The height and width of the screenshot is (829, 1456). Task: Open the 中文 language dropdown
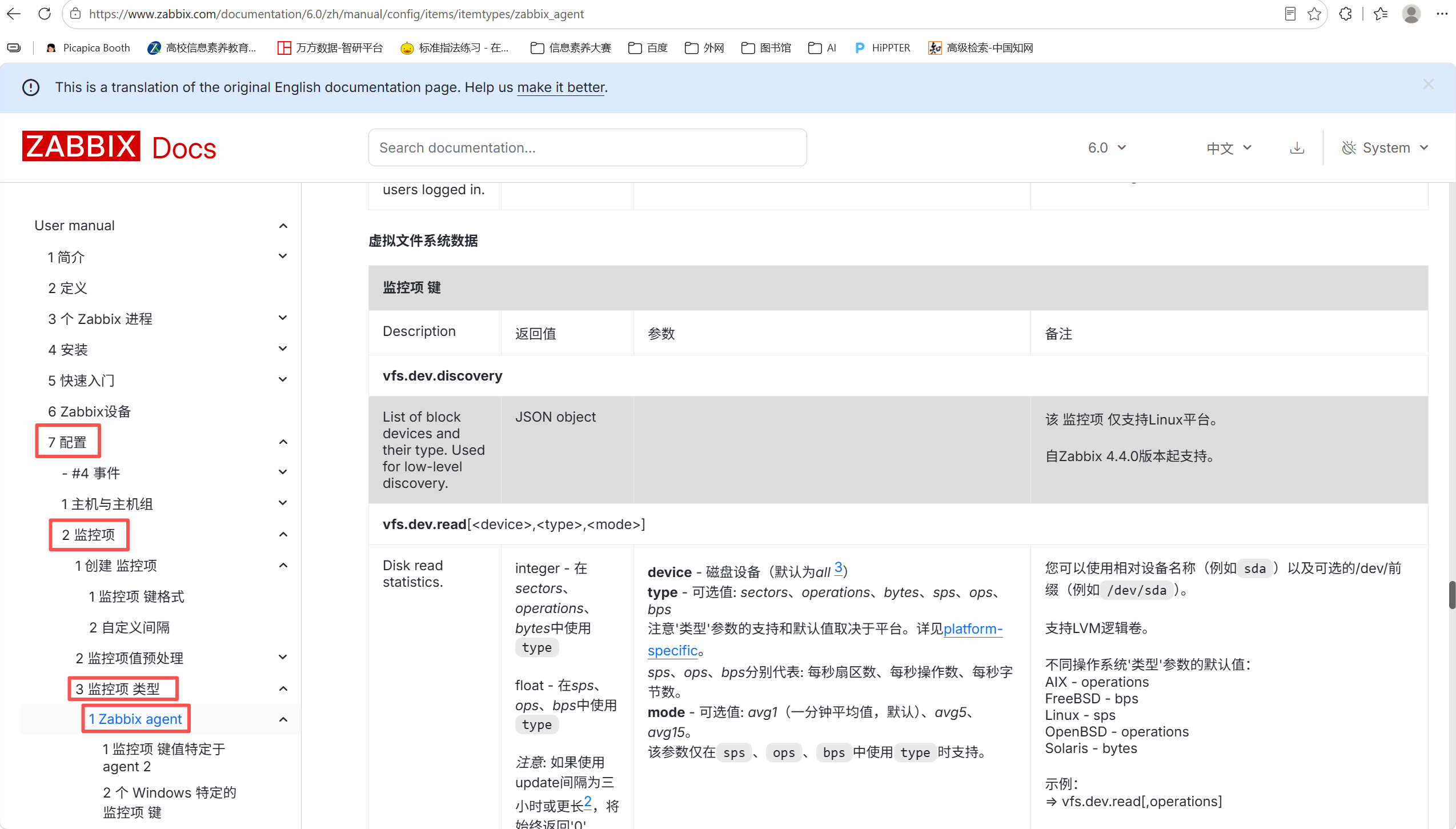[1228, 148]
